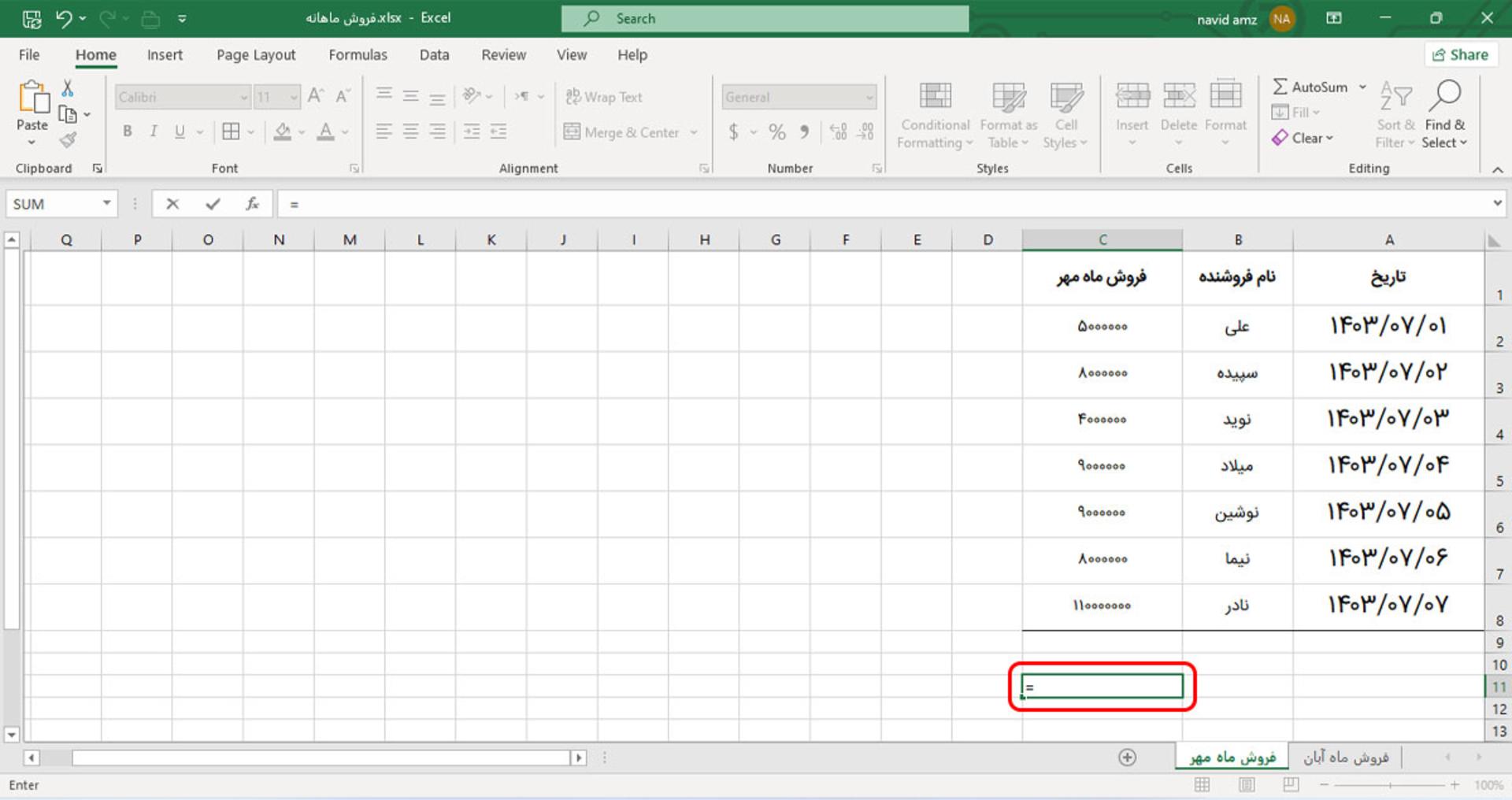The width and height of the screenshot is (1512, 800).
Task: Select Normal view in status bar
Action: click(x=1203, y=785)
